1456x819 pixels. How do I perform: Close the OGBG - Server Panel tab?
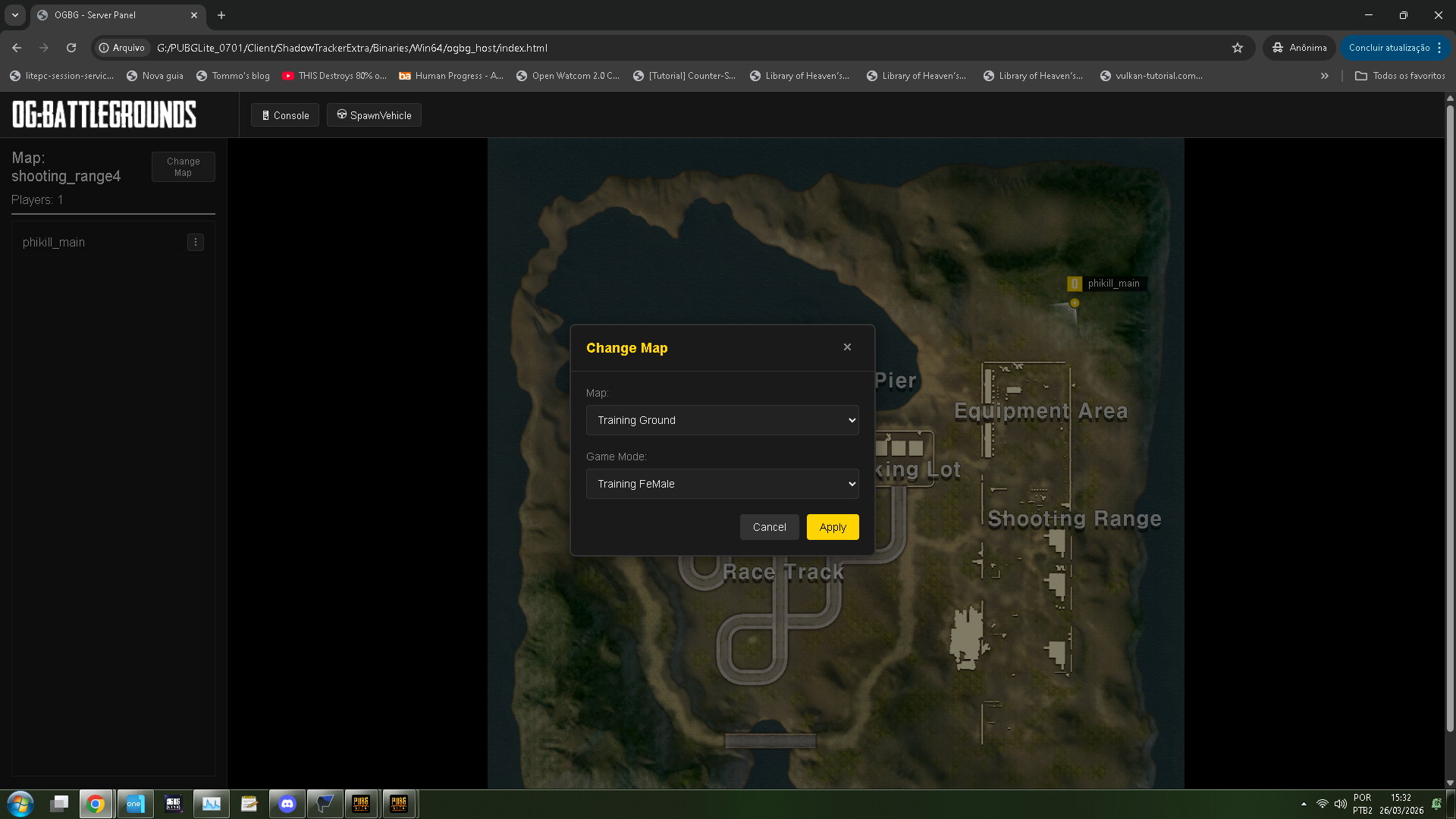(194, 15)
